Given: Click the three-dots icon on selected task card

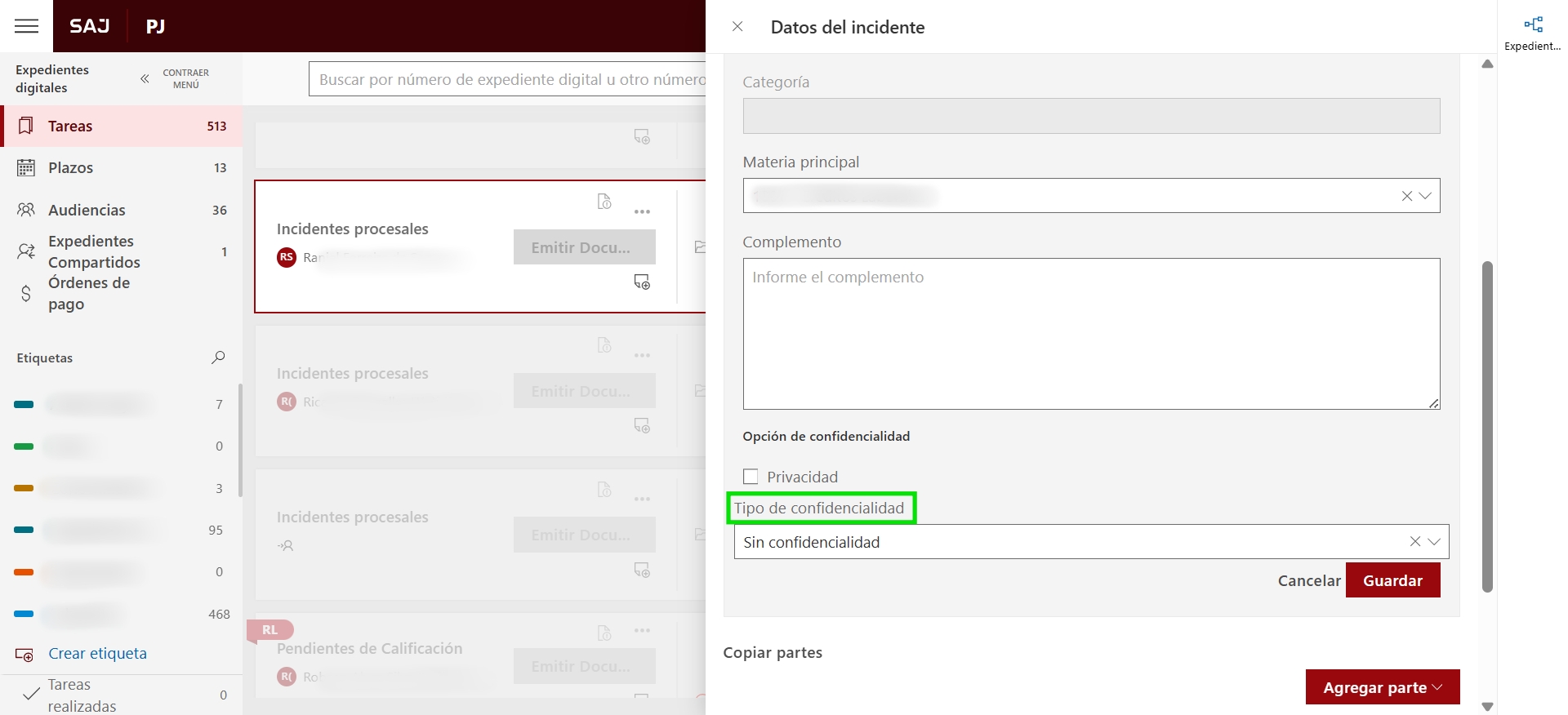Looking at the screenshot, I should [643, 212].
